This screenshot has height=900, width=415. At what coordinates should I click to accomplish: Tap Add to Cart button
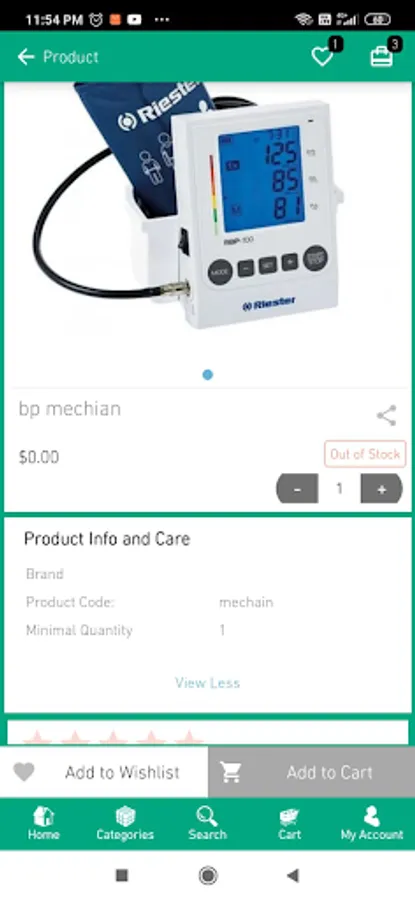pyautogui.click(x=312, y=772)
